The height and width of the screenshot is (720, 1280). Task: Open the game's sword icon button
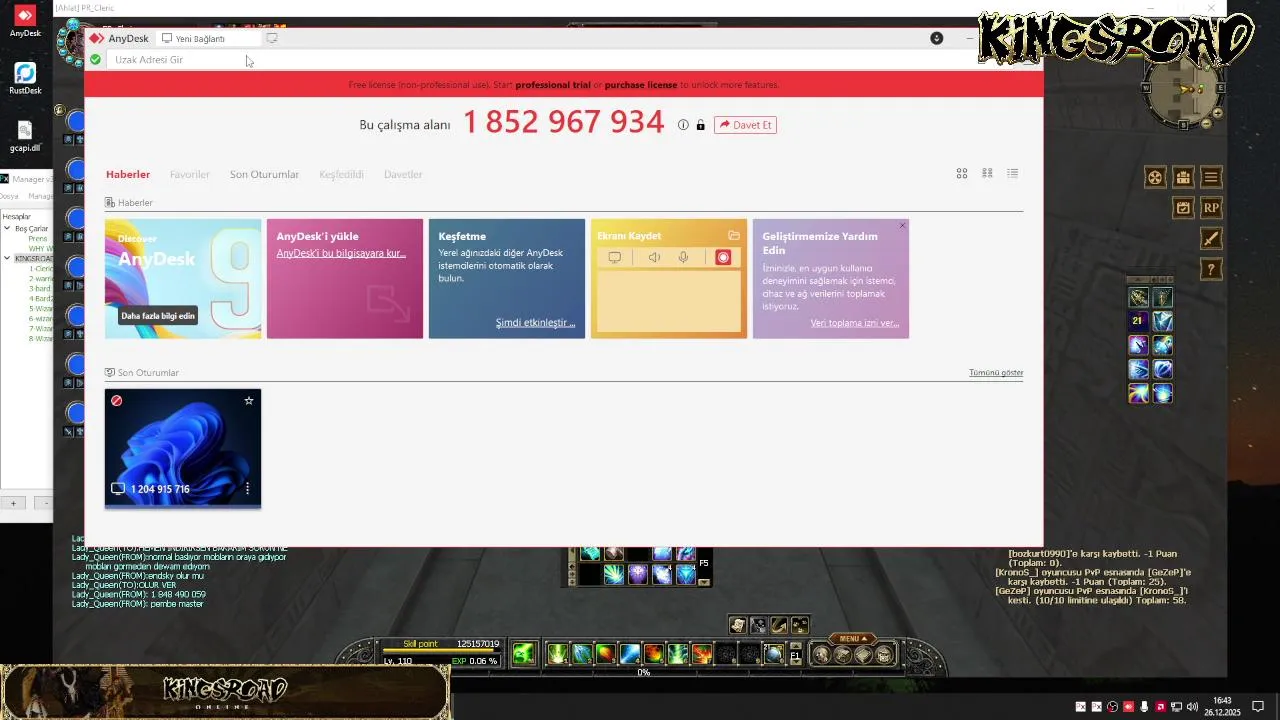pyautogui.click(x=1211, y=239)
